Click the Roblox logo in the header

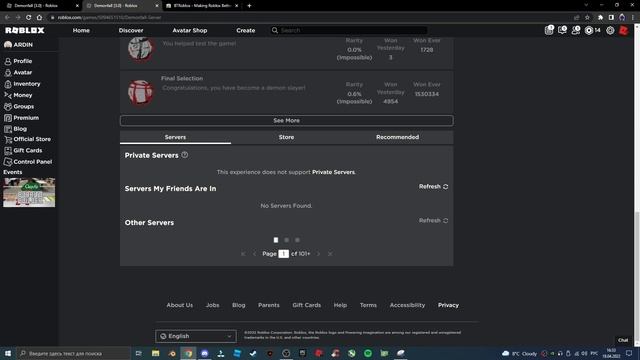(x=24, y=31)
